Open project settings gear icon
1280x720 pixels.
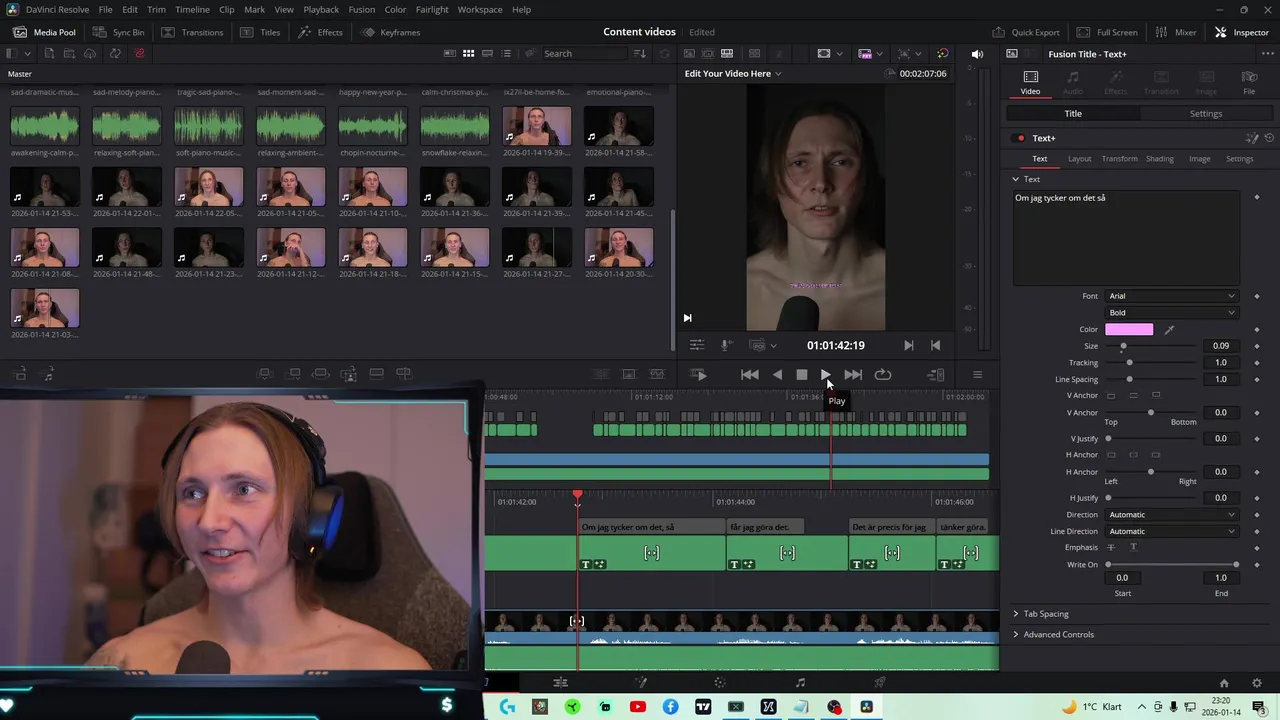[1257, 683]
